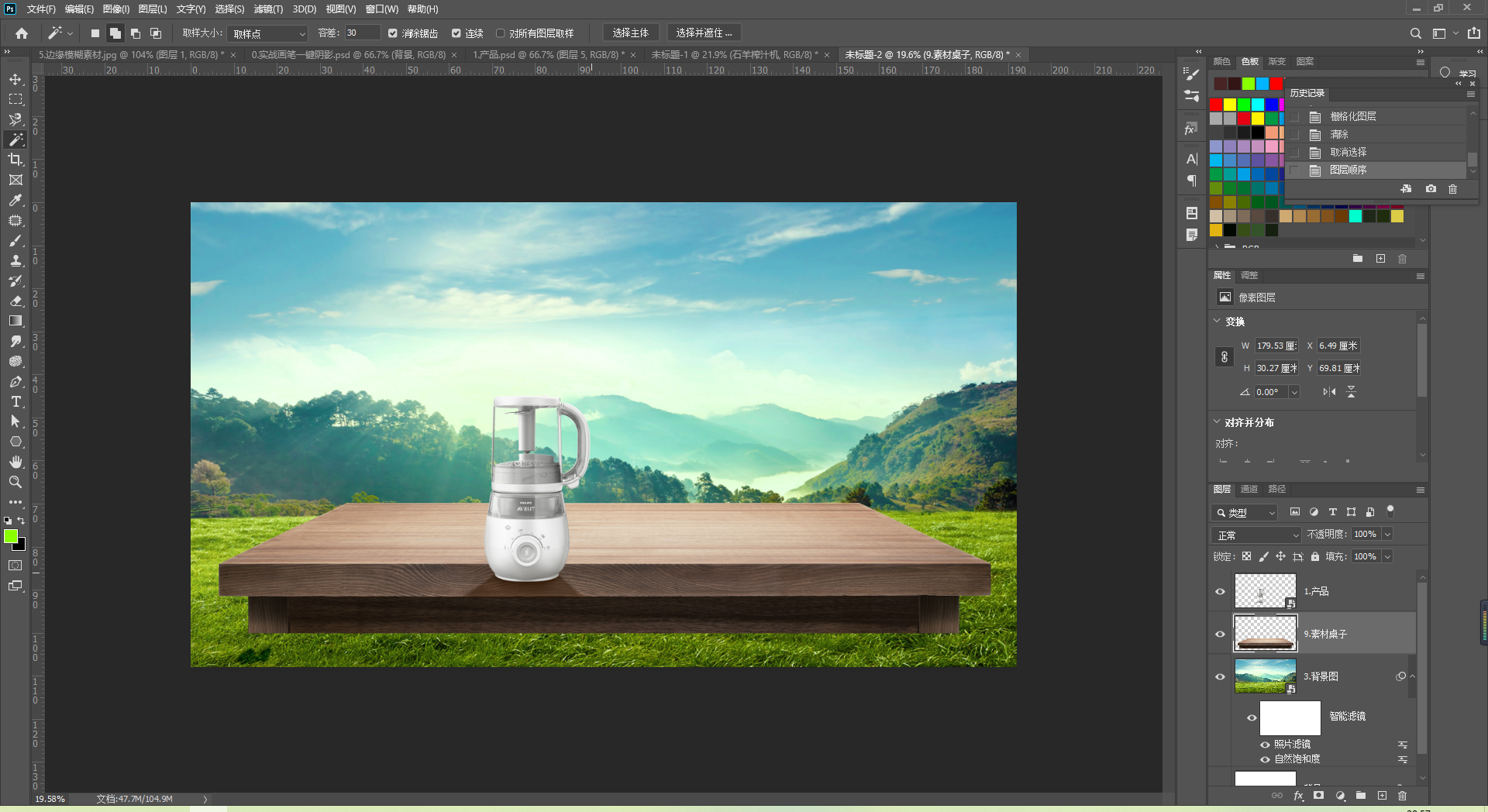The image size is (1488, 812).
Task: Click the green foreground color swatch
Action: pyautogui.click(x=11, y=536)
